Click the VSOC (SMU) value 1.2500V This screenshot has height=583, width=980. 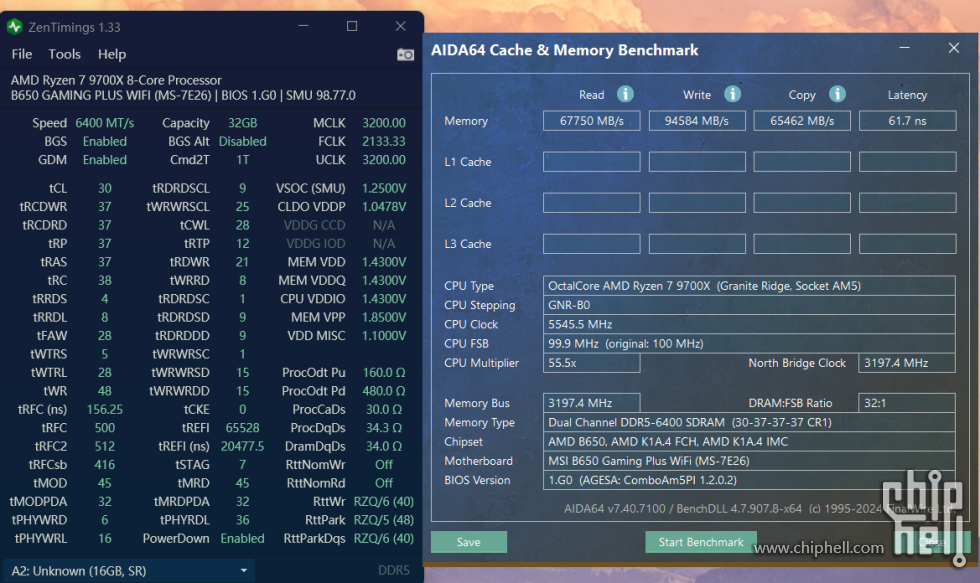point(384,188)
